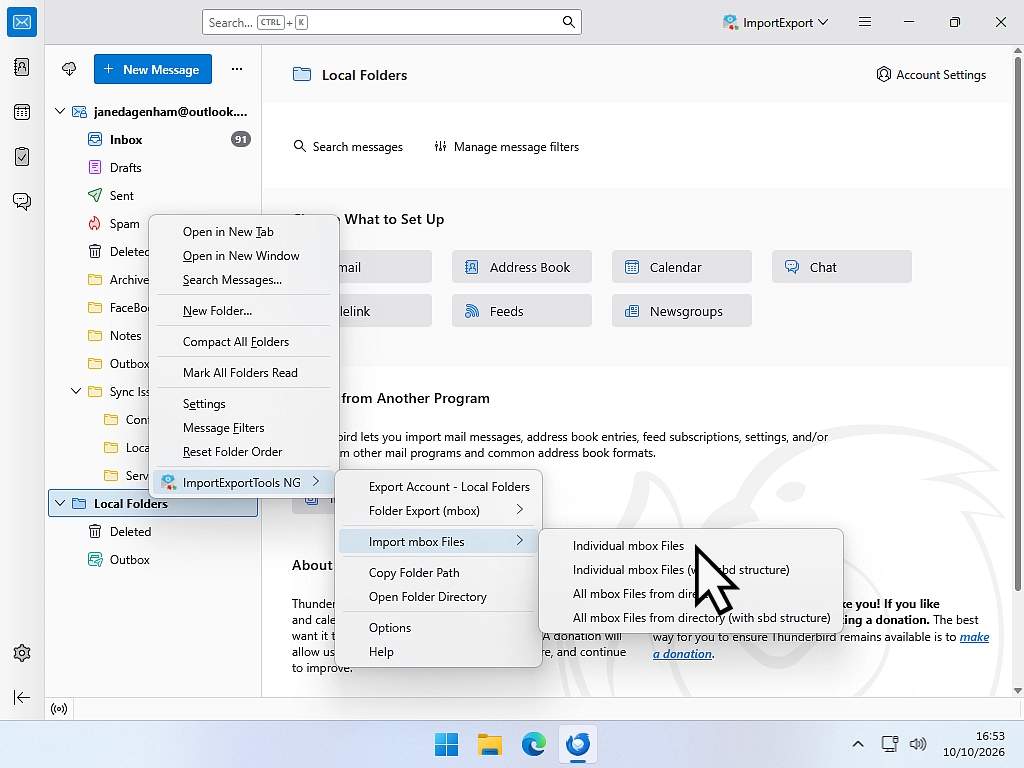This screenshot has width=1024, height=768.
Task: Click the Newsgroups icon
Action: [632, 311]
